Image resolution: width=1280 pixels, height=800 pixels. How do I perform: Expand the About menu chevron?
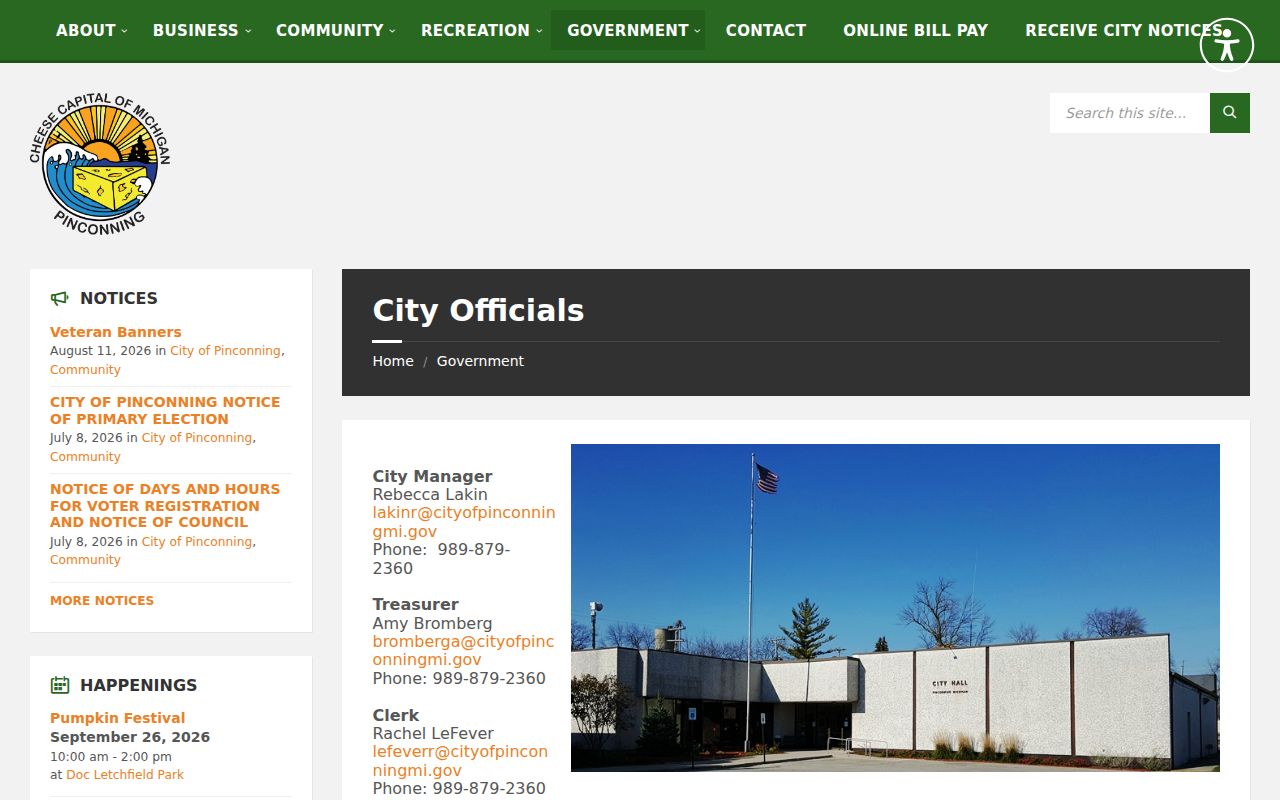click(125, 31)
